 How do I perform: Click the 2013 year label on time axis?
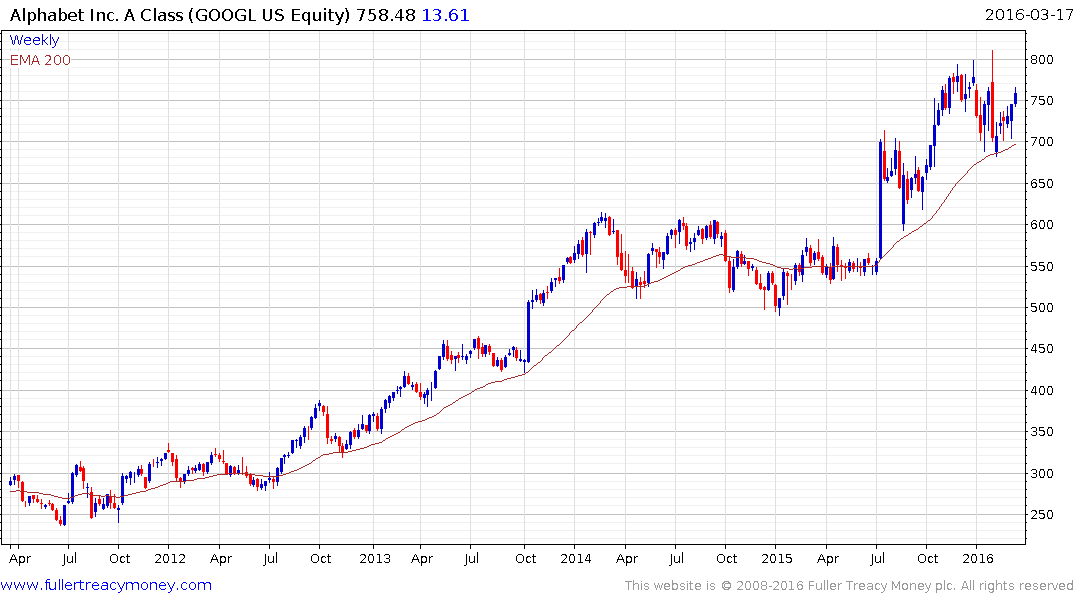[x=375, y=559]
